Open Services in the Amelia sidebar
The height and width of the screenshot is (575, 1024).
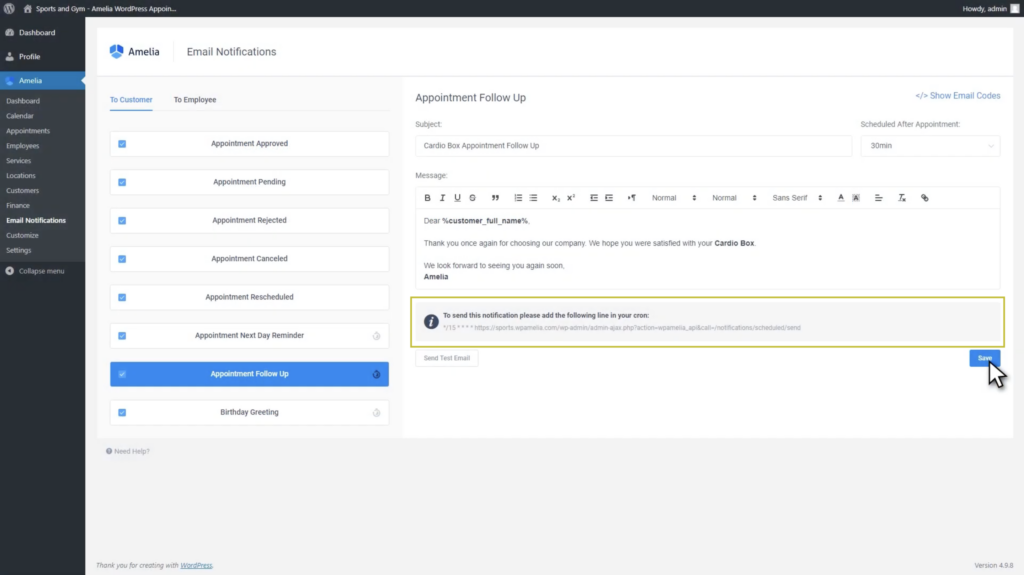(x=18, y=161)
